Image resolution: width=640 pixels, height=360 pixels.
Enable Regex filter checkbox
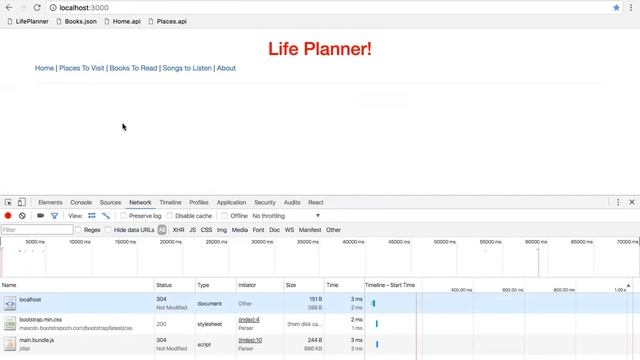(x=78, y=230)
